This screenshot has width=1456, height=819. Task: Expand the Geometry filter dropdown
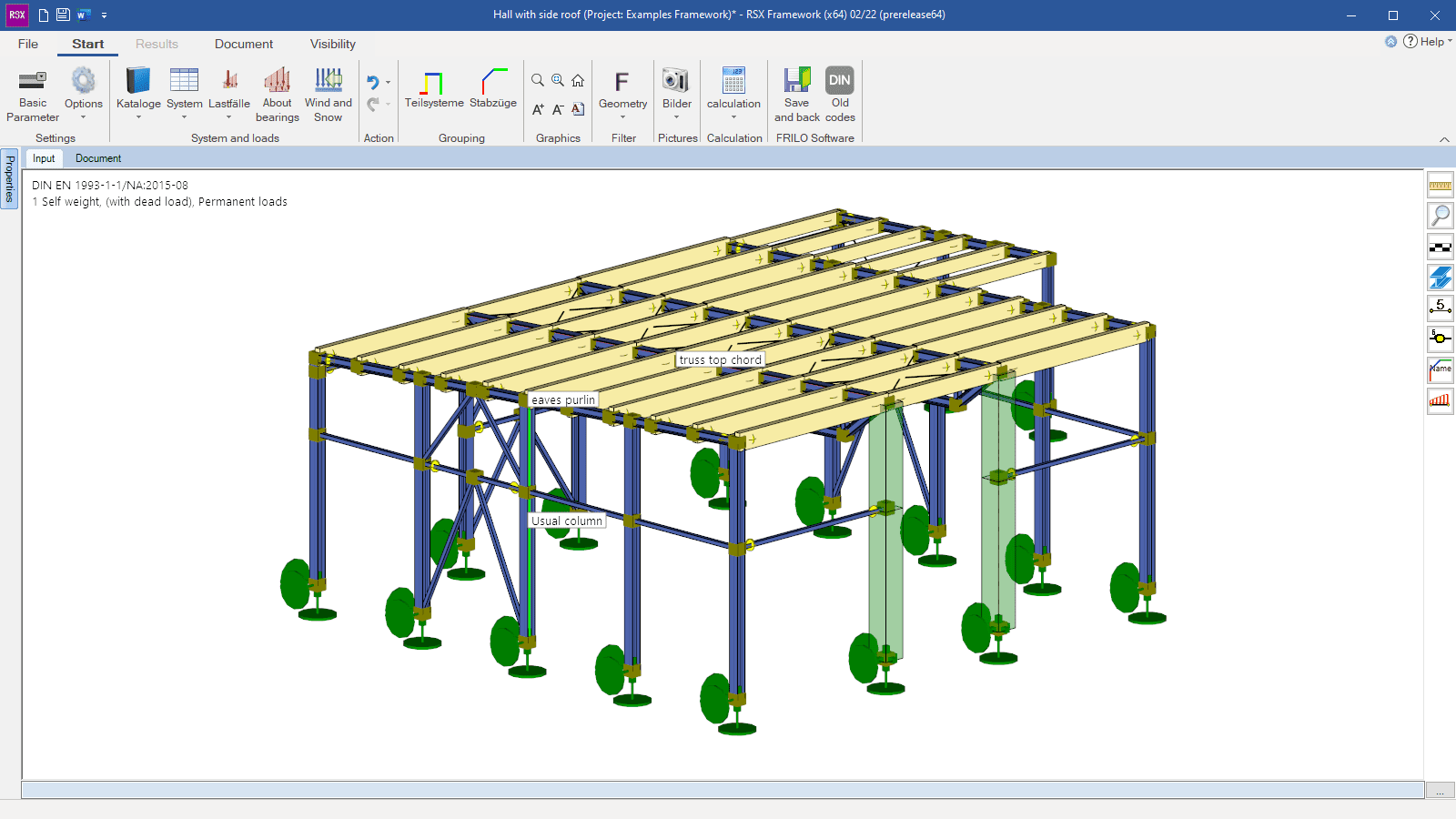pos(622,117)
